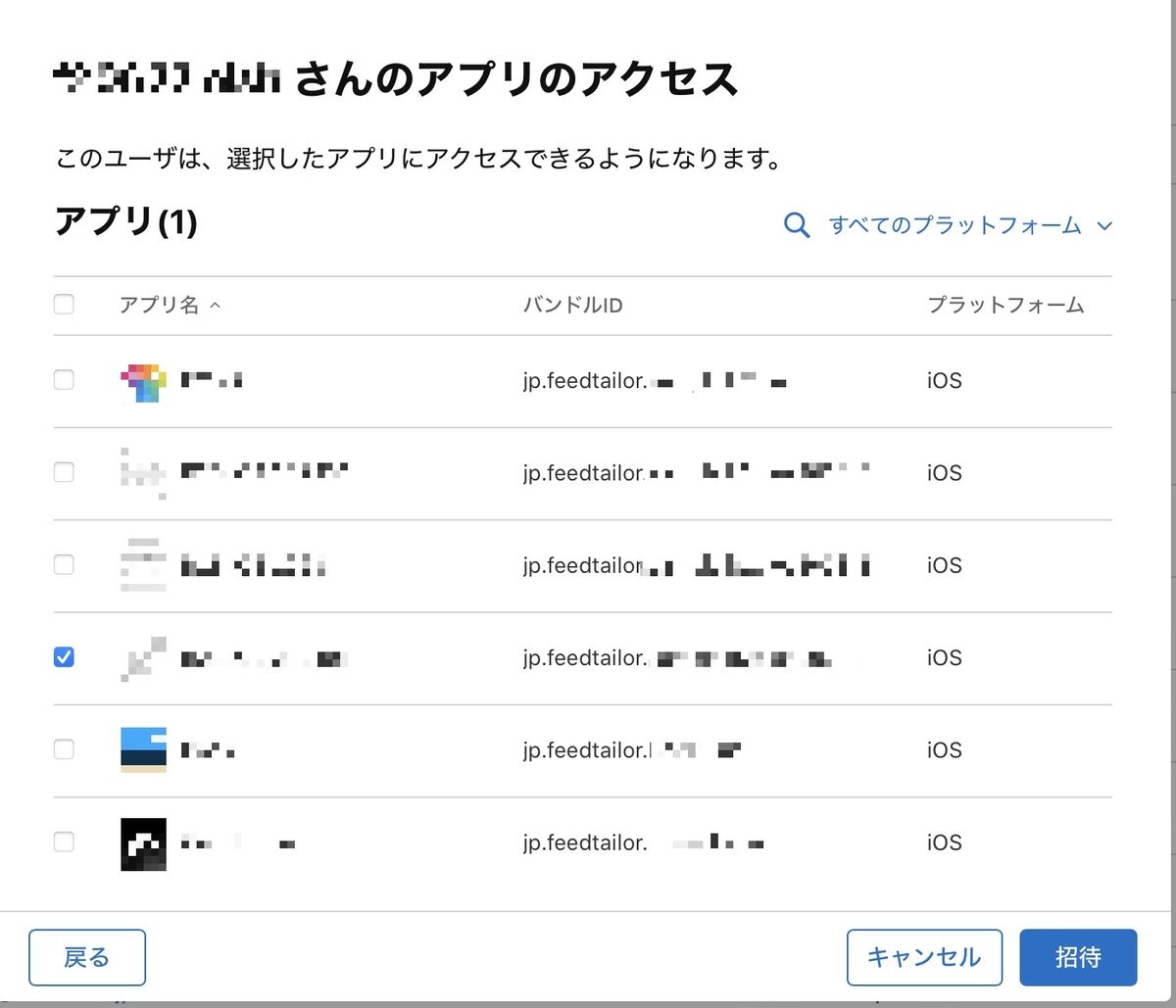Viewport: 1176px width, 1008px height.
Task: Click the faded app icon in second row
Action: coord(143,473)
